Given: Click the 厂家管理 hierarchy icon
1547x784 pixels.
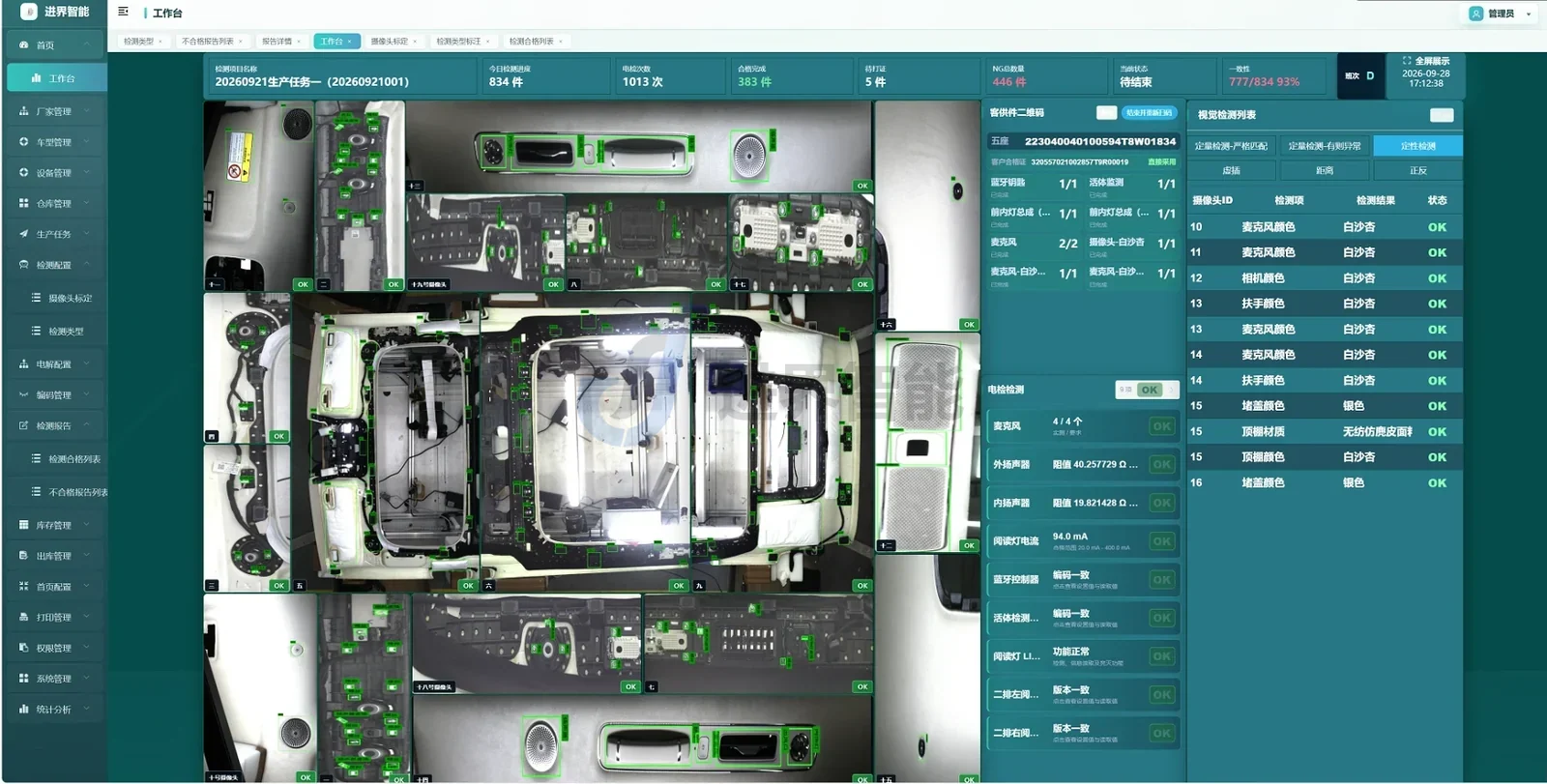Looking at the screenshot, I should tap(24, 111).
